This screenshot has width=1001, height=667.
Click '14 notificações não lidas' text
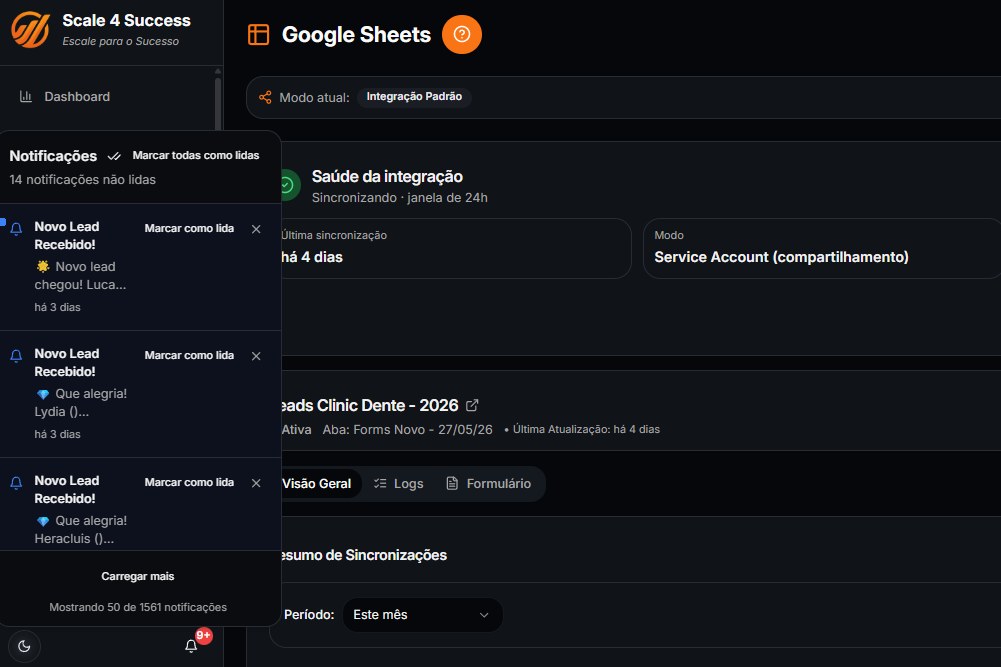[82, 179]
